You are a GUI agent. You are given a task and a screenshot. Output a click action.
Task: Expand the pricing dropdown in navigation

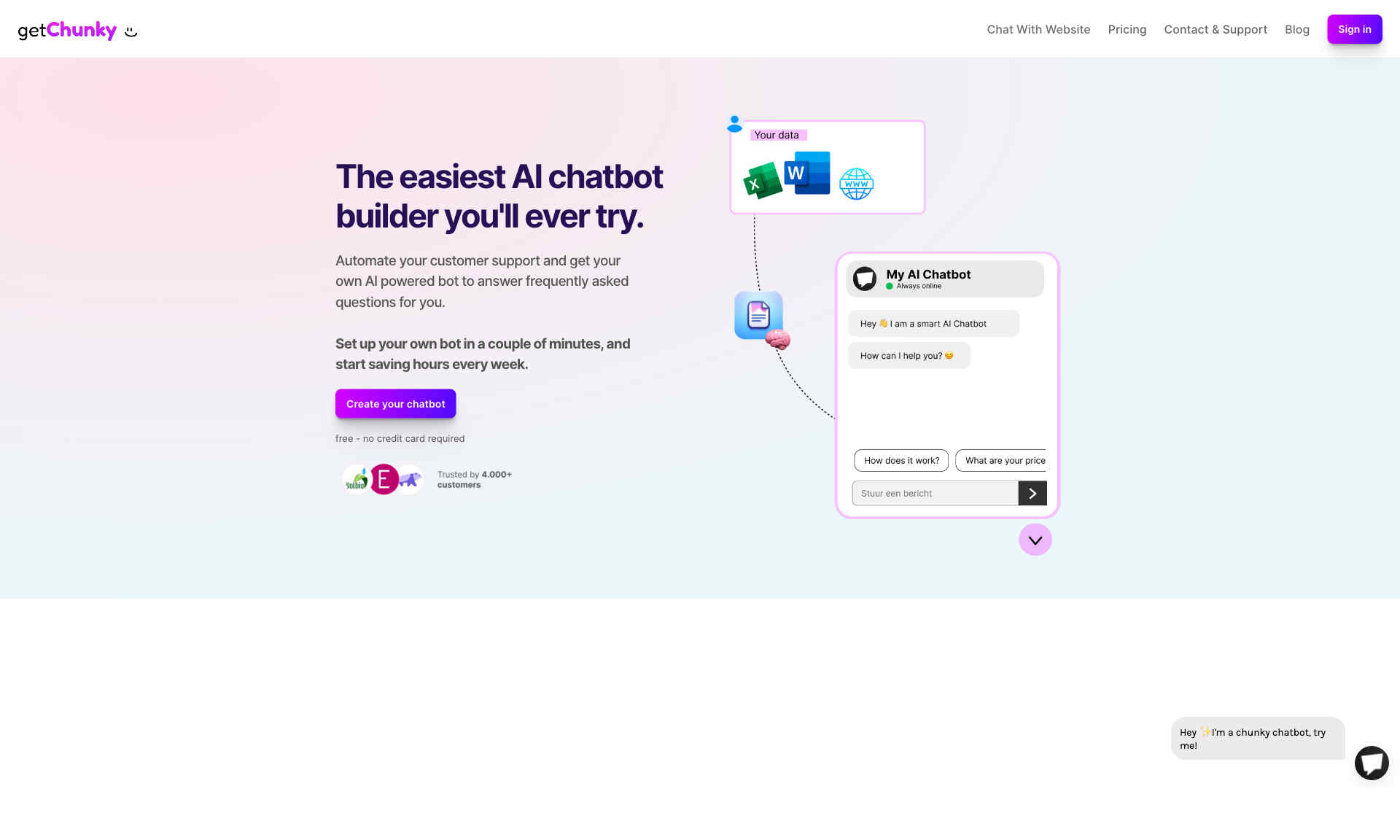tap(1127, 28)
